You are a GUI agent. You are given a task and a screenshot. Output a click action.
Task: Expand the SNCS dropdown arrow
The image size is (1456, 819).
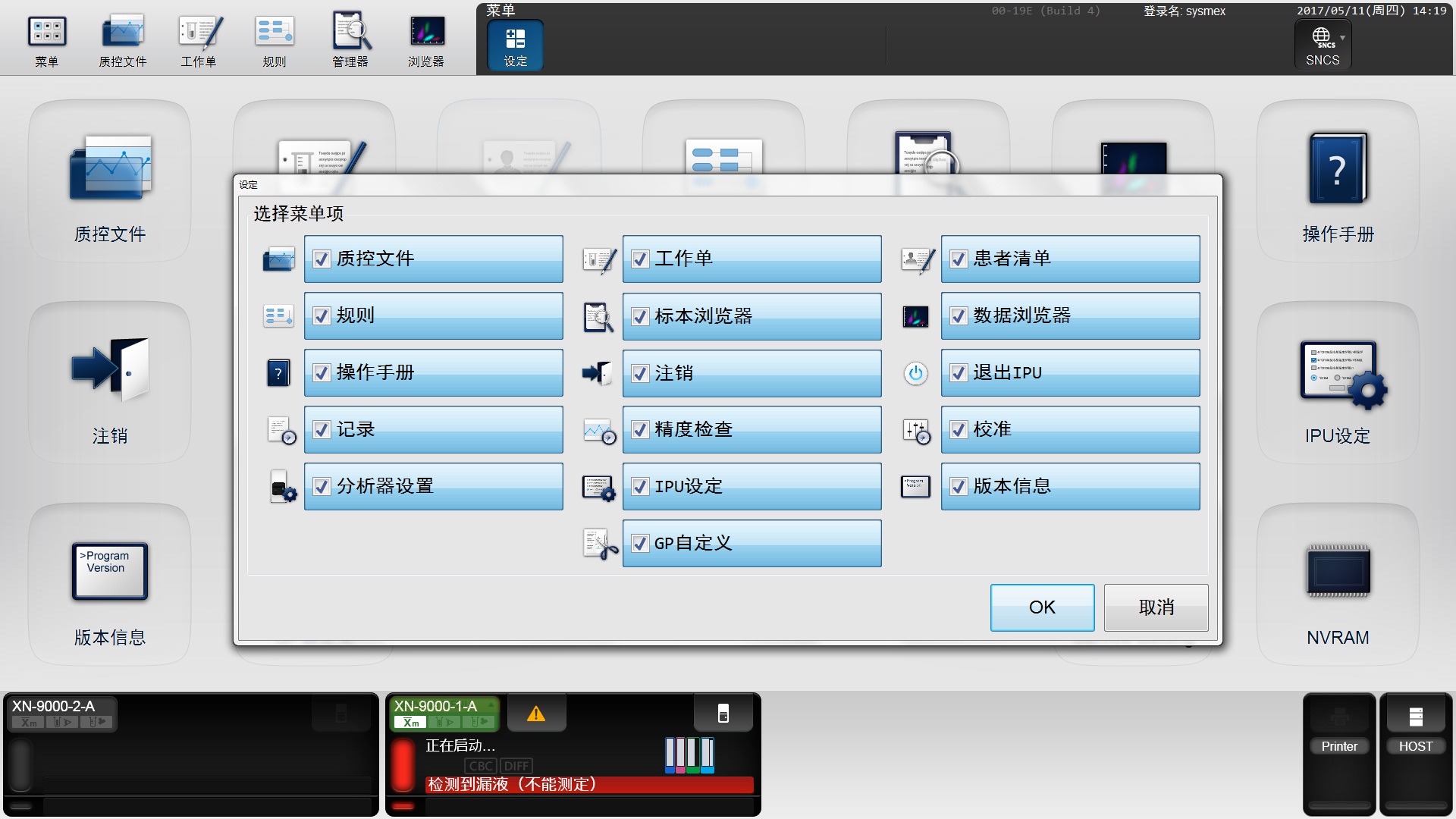point(1342,37)
